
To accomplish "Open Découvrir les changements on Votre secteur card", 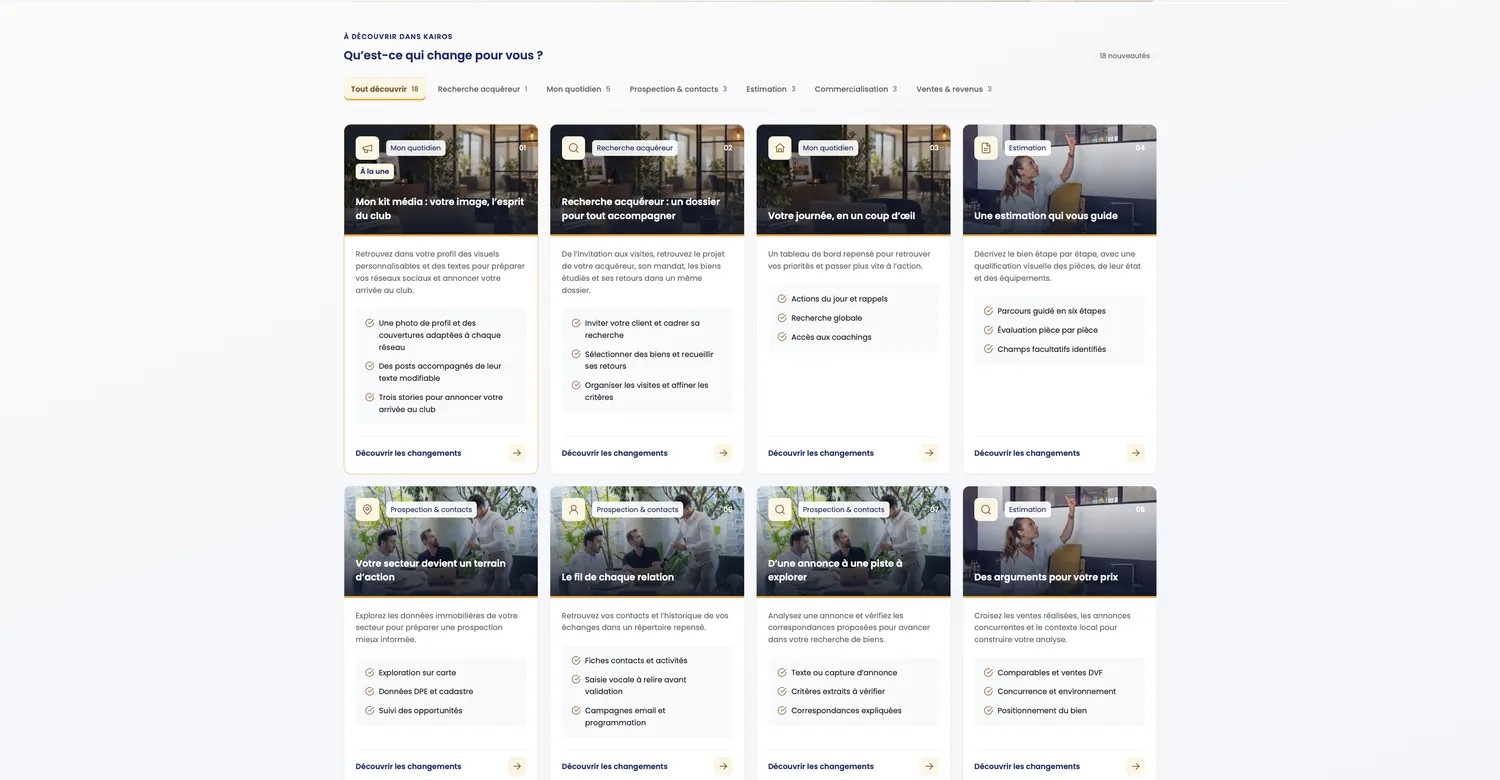I will point(408,767).
